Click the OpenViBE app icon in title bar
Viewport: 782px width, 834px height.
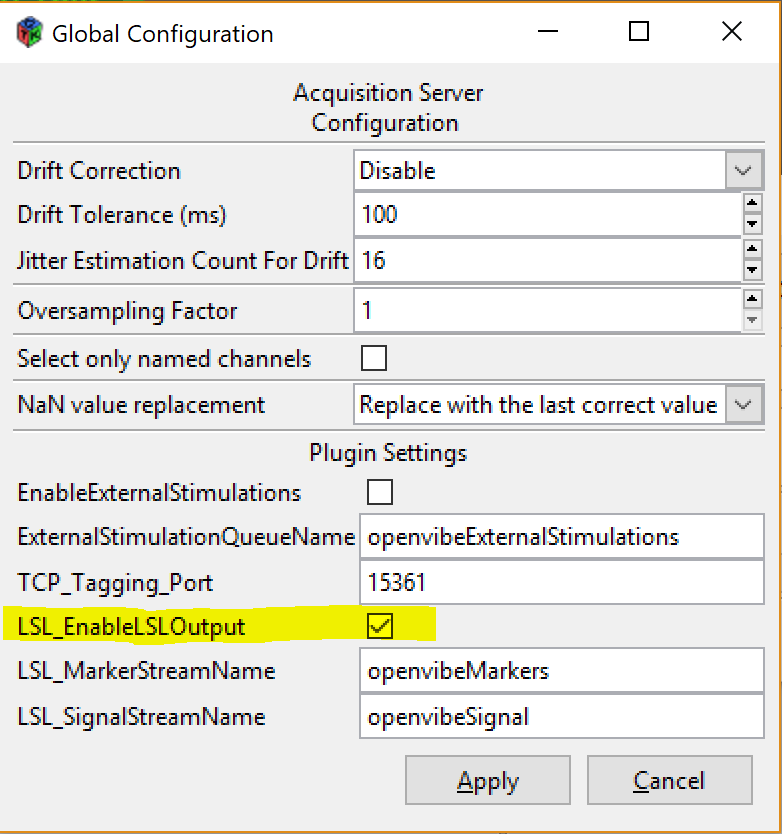29,33
